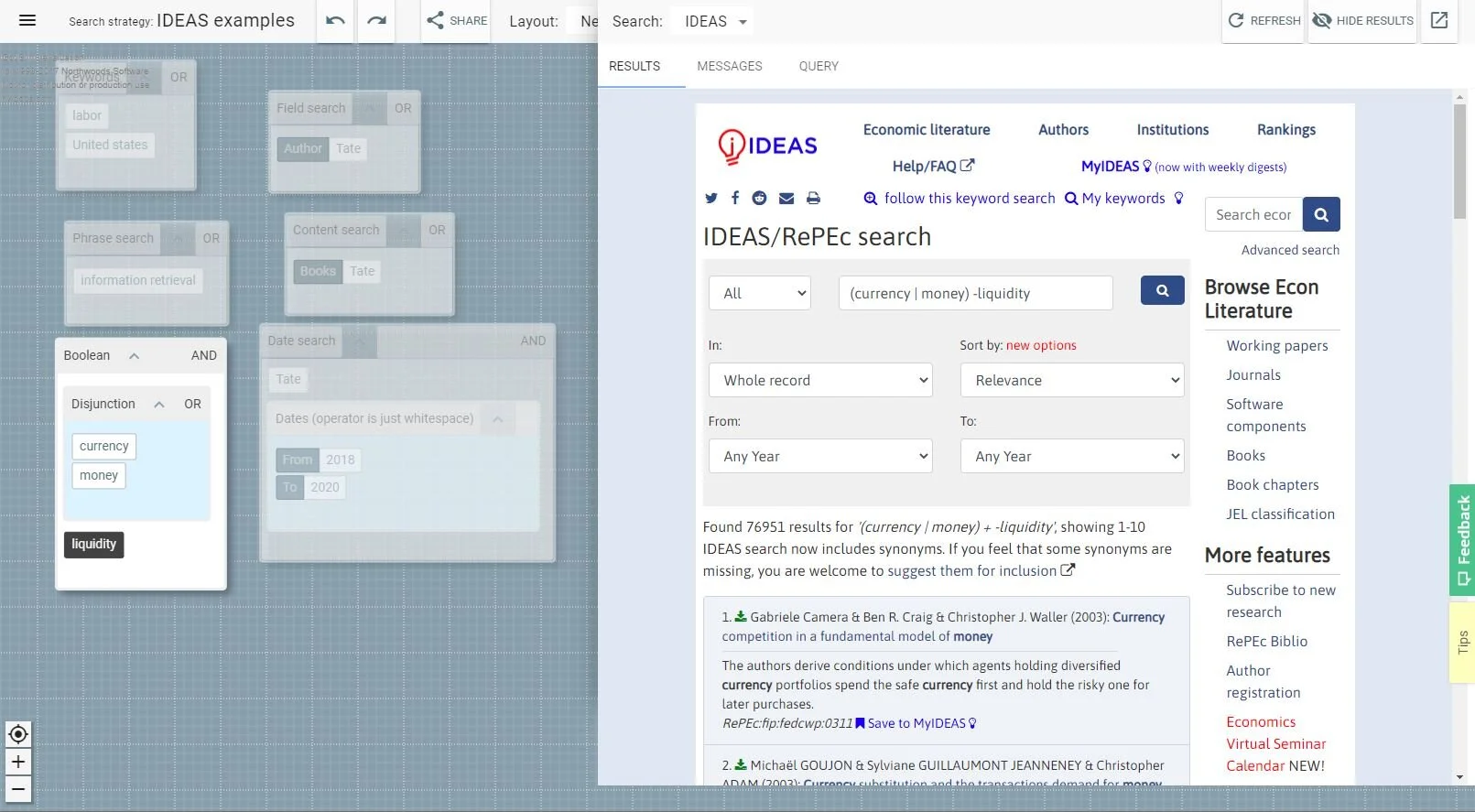The width and height of the screenshot is (1475, 812).
Task: Refresh the search results
Action: coord(1264,20)
